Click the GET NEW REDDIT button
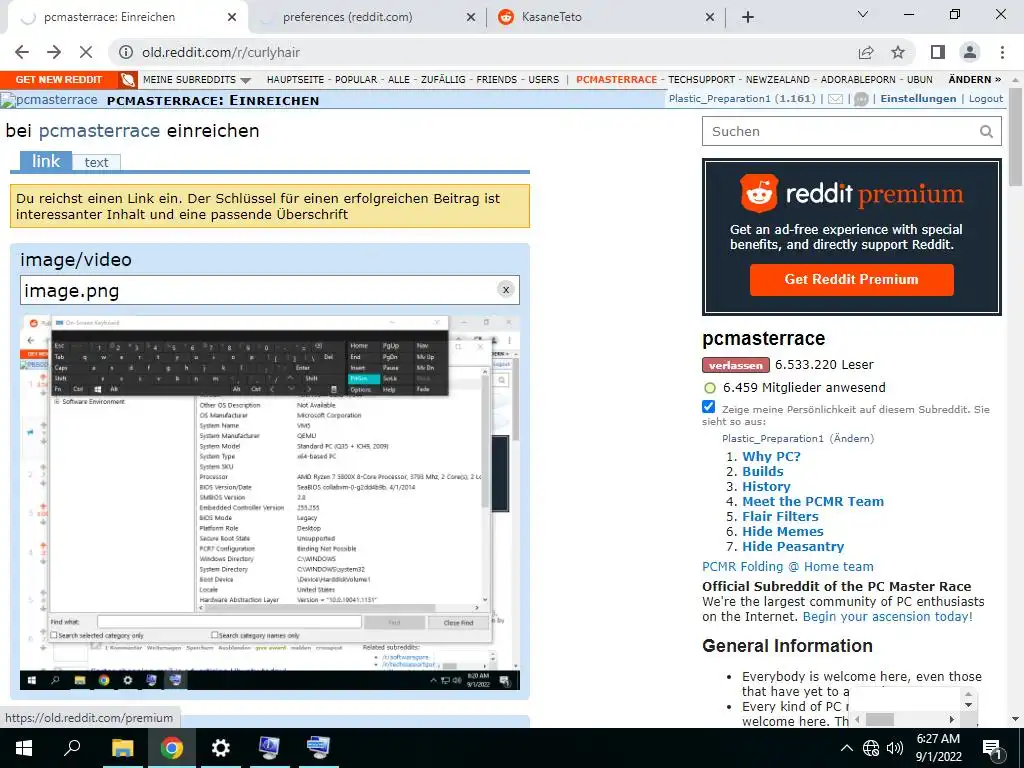 [59, 80]
